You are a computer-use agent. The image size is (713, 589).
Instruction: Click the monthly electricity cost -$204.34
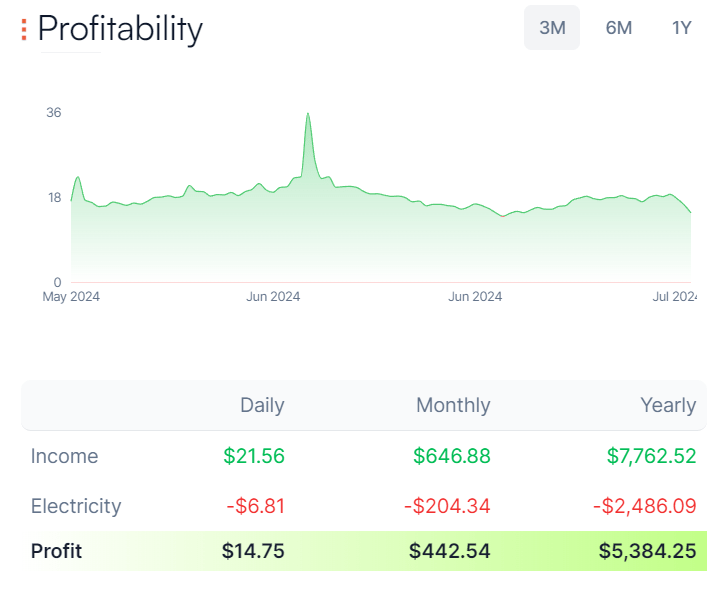pos(447,506)
